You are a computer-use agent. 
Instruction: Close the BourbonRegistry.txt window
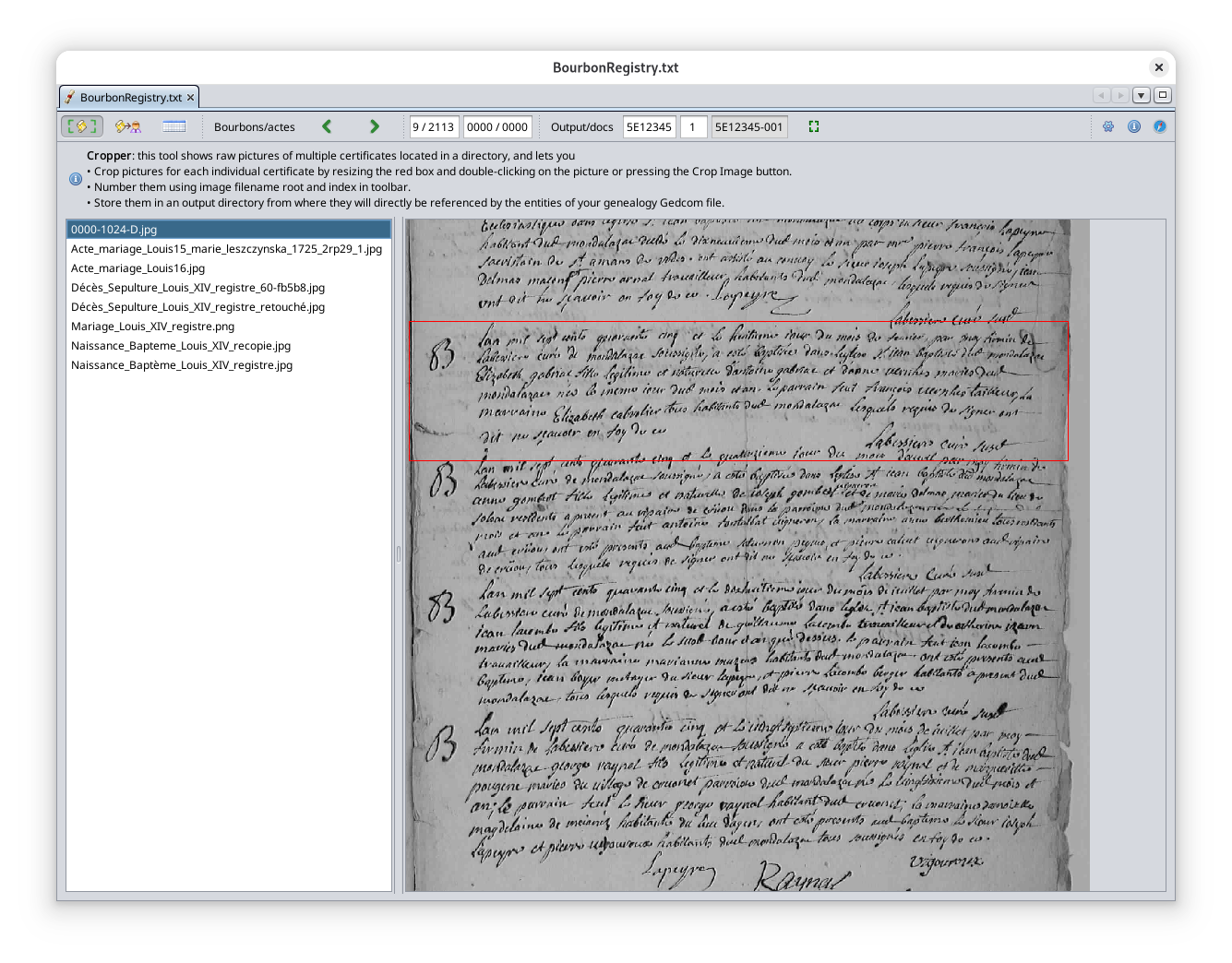tap(1158, 67)
